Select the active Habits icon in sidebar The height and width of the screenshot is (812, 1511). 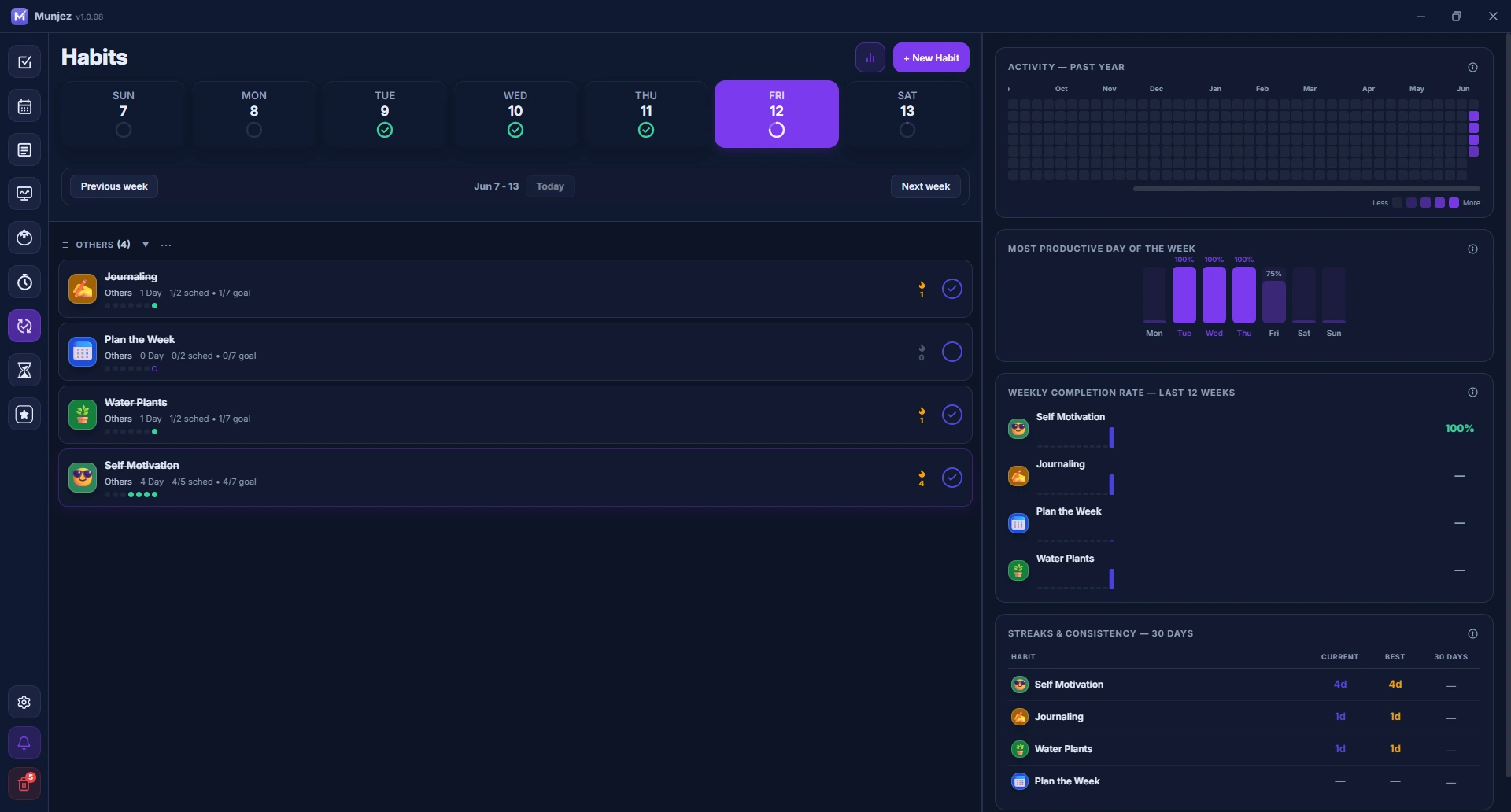(24, 326)
